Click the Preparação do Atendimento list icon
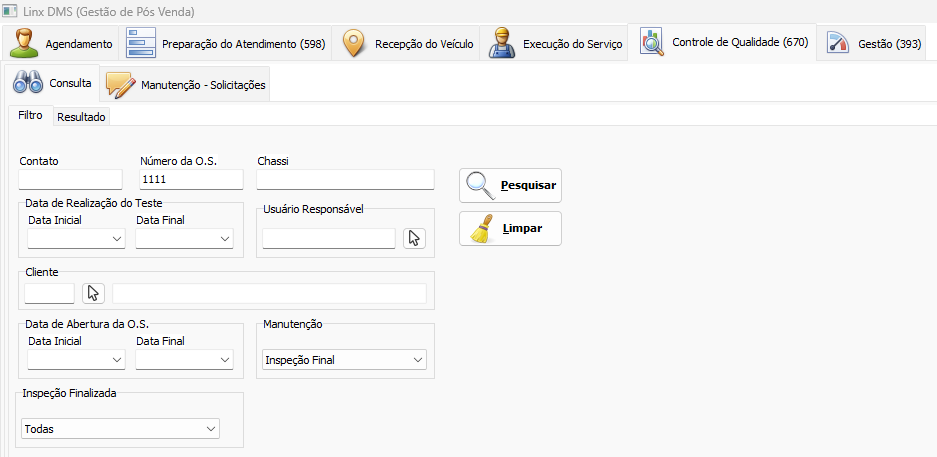This screenshot has width=937, height=457. tap(140, 44)
